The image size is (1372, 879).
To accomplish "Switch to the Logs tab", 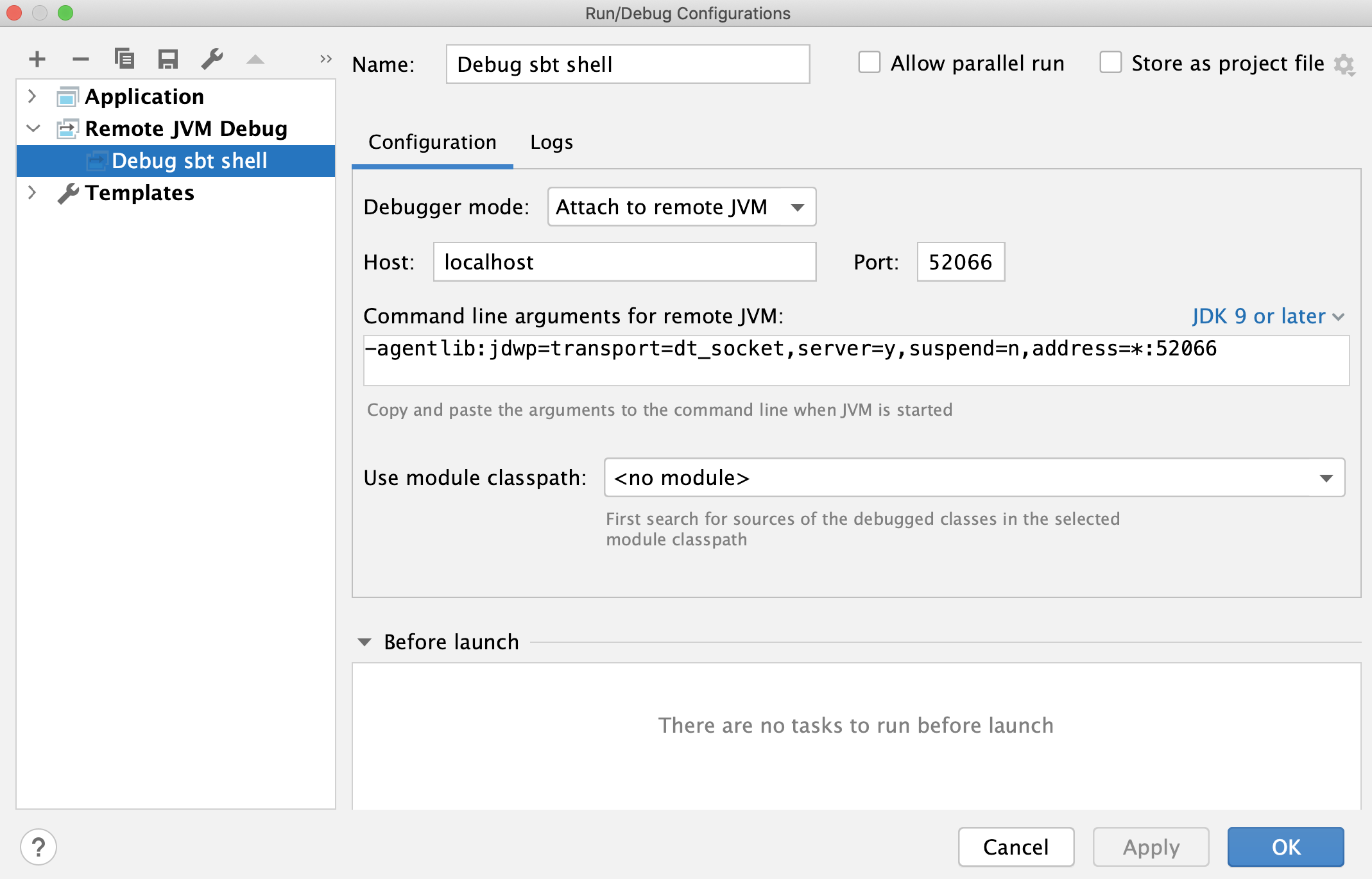I will pos(551,142).
